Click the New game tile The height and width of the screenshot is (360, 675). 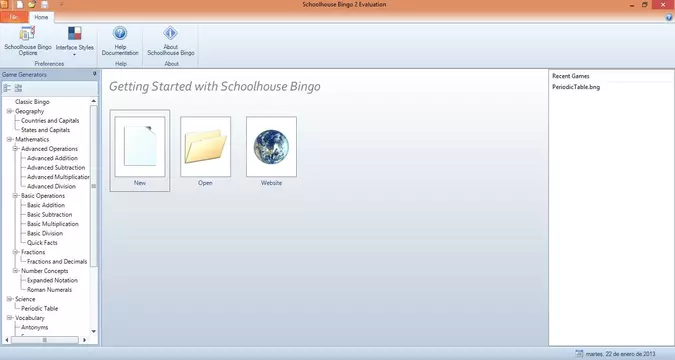(x=140, y=151)
